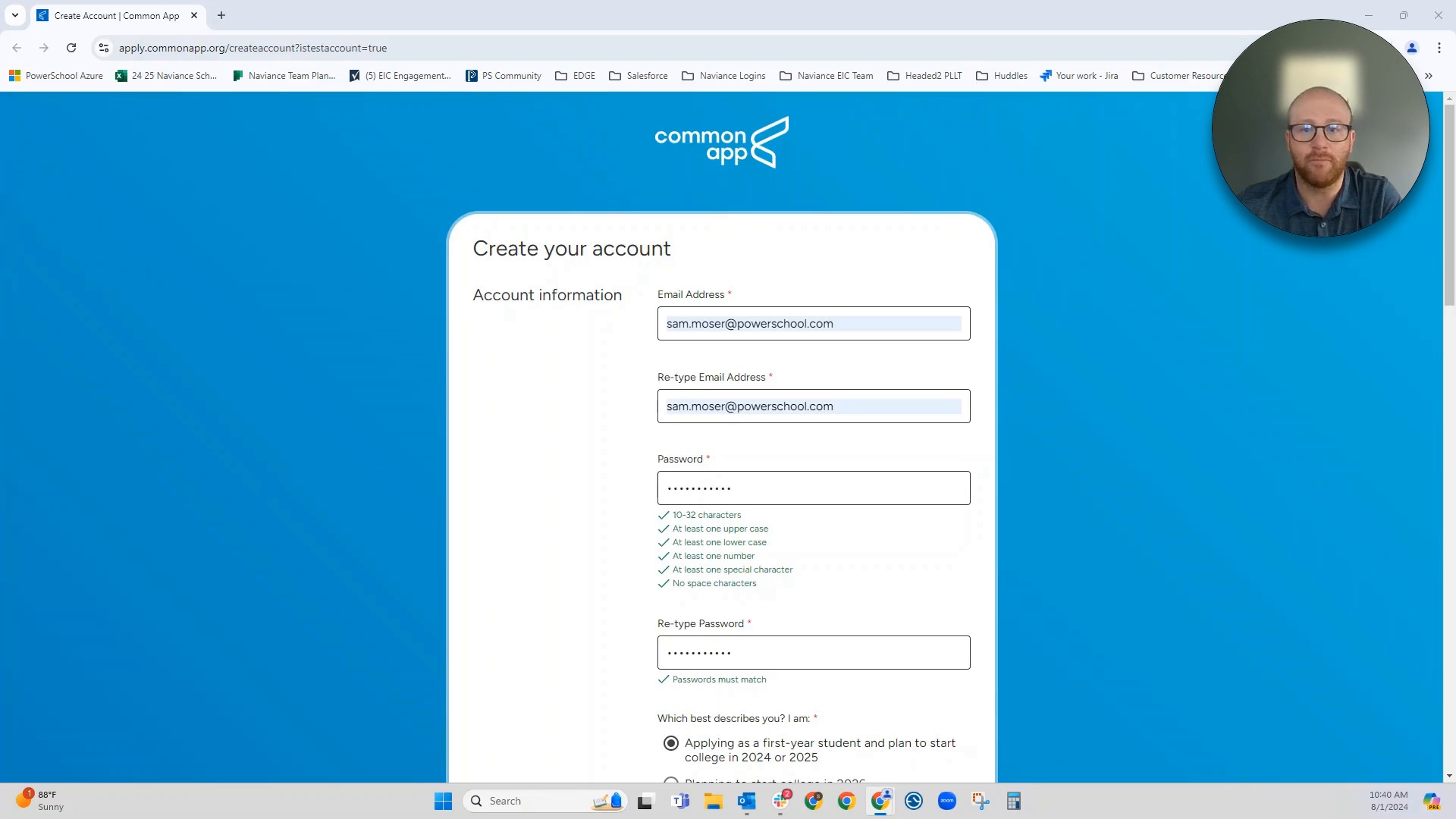Click the 'Account information' section label
The height and width of the screenshot is (819, 1456).
[x=548, y=295]
